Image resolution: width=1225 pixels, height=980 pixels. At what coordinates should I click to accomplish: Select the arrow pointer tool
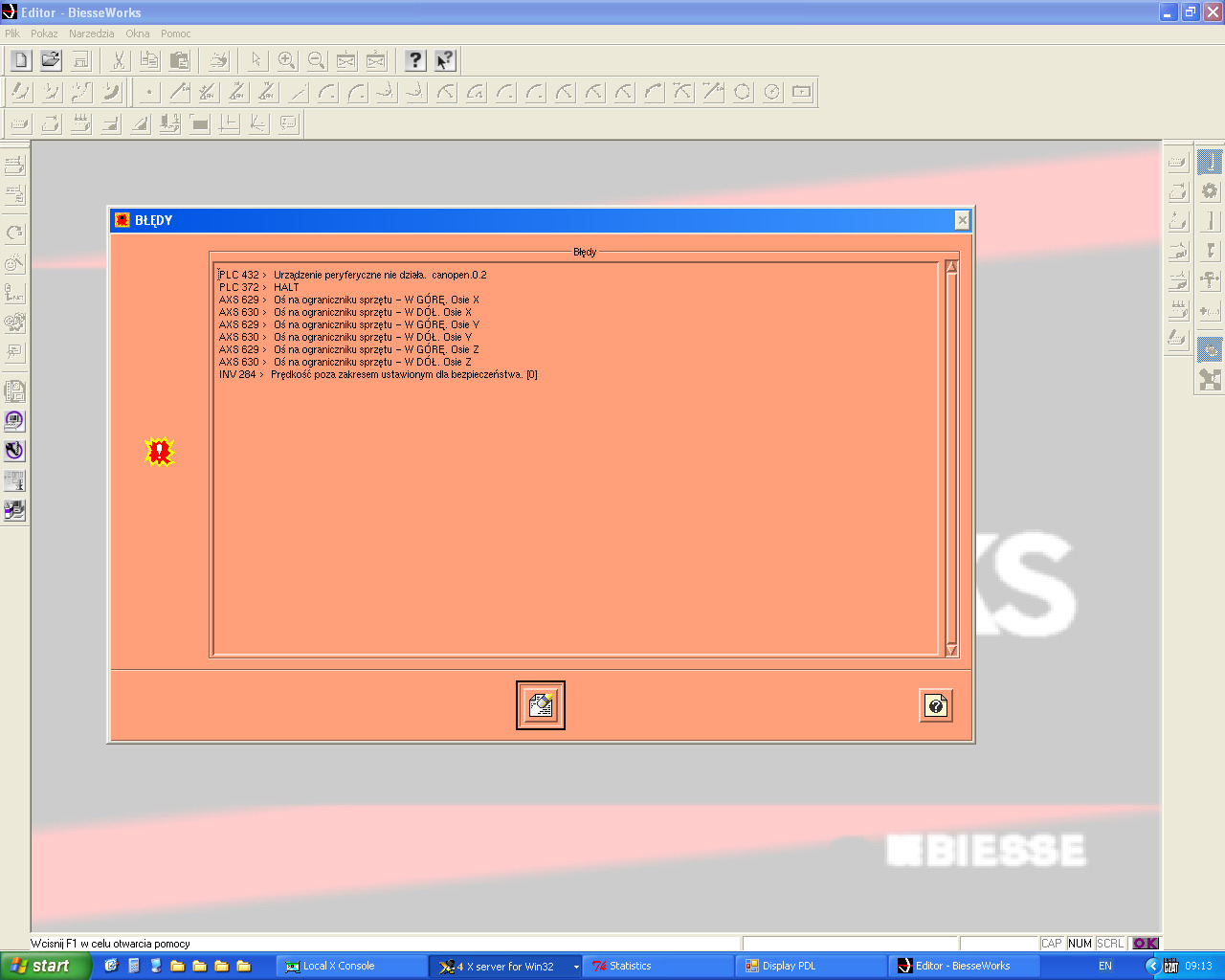click(256, 60)
